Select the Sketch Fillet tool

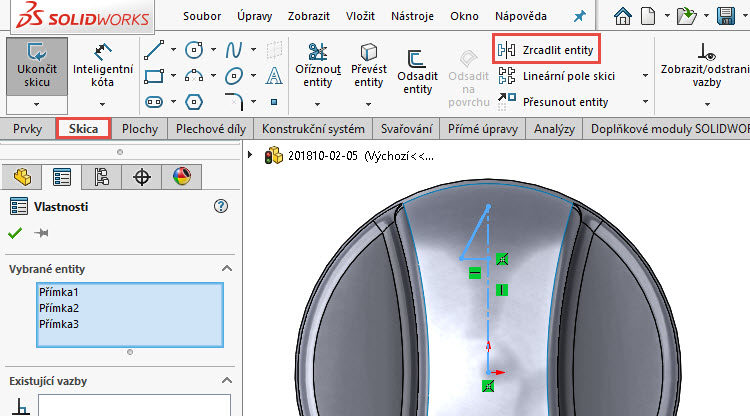[x=234, y=102]
